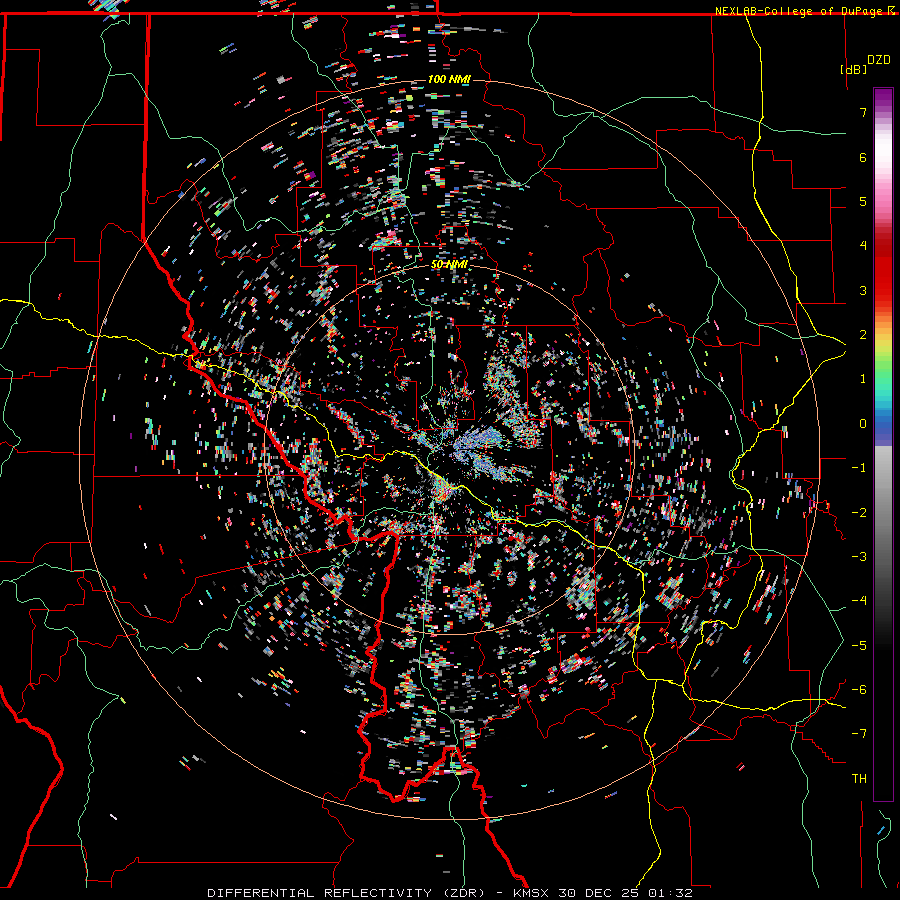The width and height of the screenshot is (900, 900).
Task: Click the 7 value on color scale
Action: [x=863, y=112]
